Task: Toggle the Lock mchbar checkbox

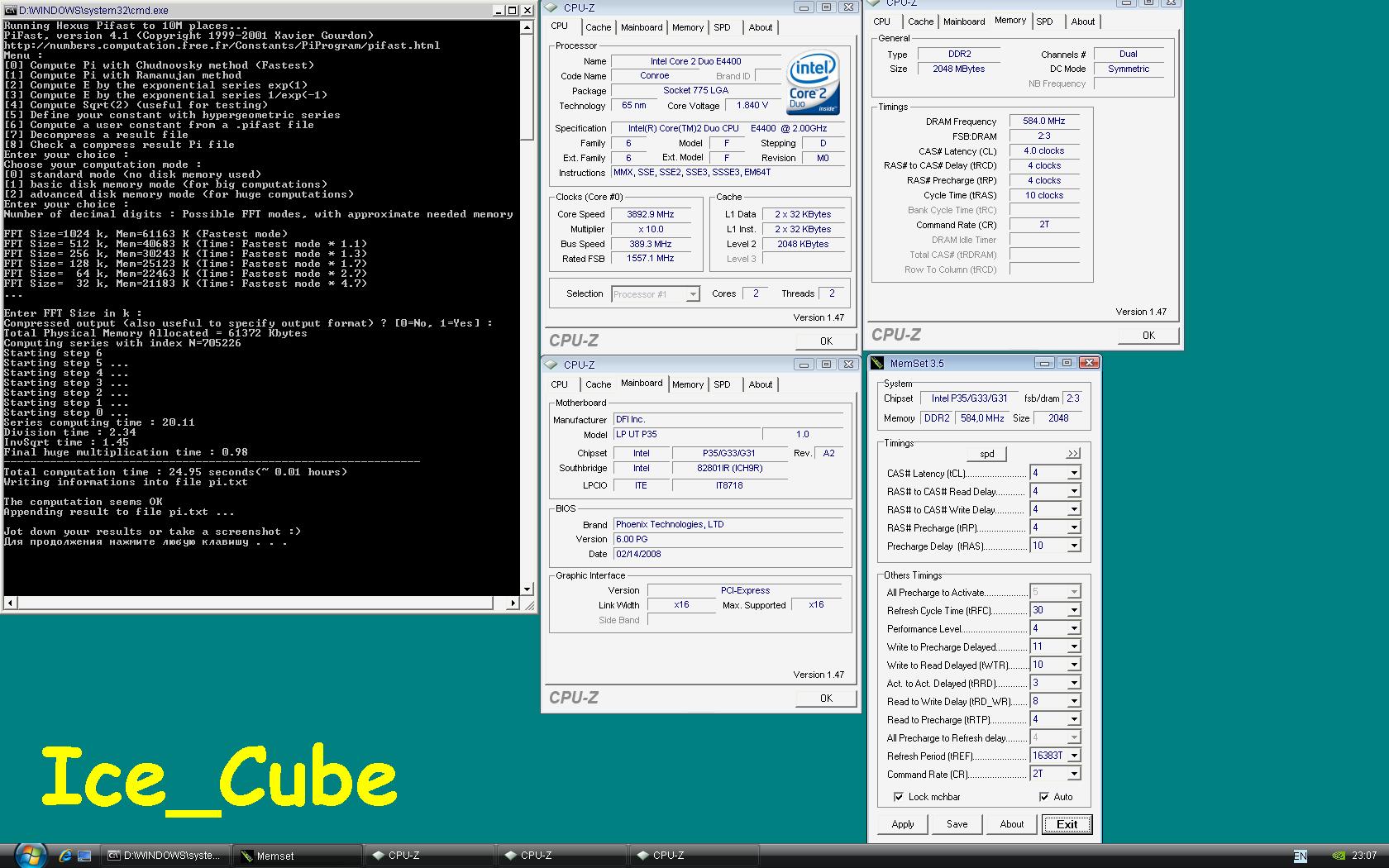Action: click(898, 797)
